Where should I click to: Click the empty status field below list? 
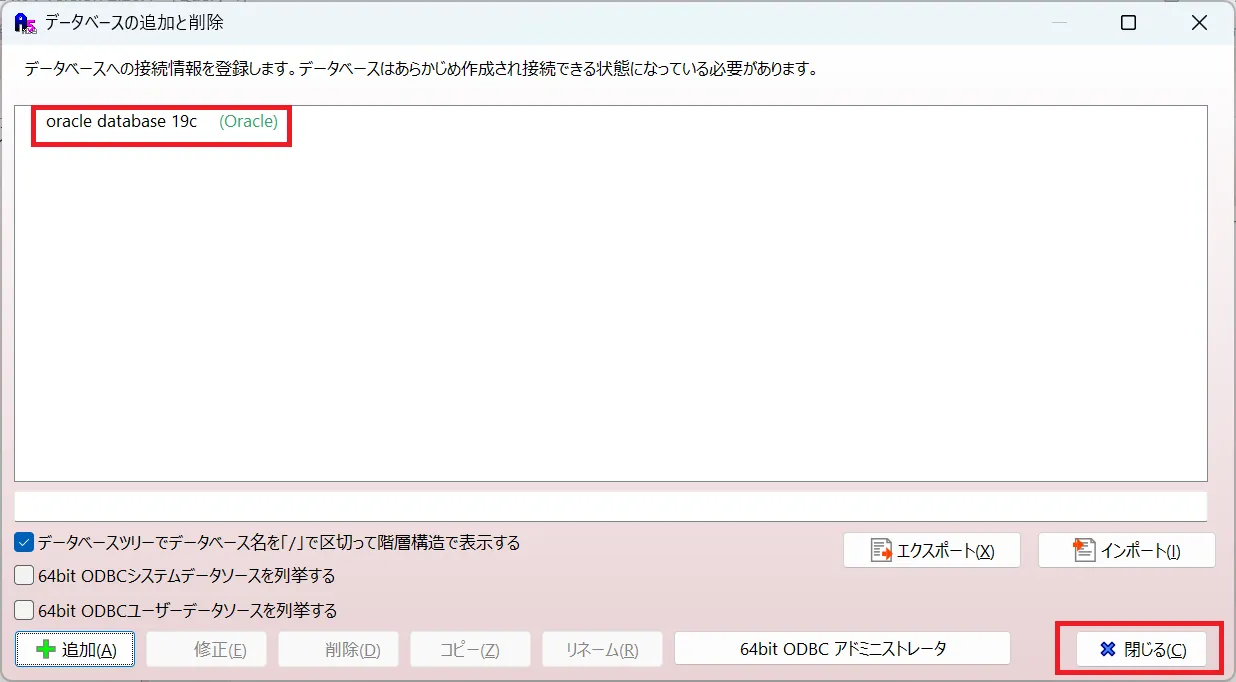pos(611,506)
